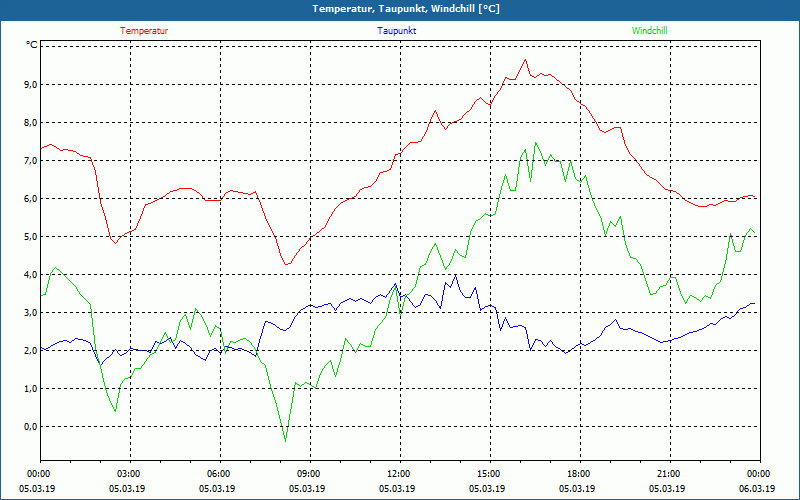
Task: Click the 06:00 time axis label
Action: (220, 474)
